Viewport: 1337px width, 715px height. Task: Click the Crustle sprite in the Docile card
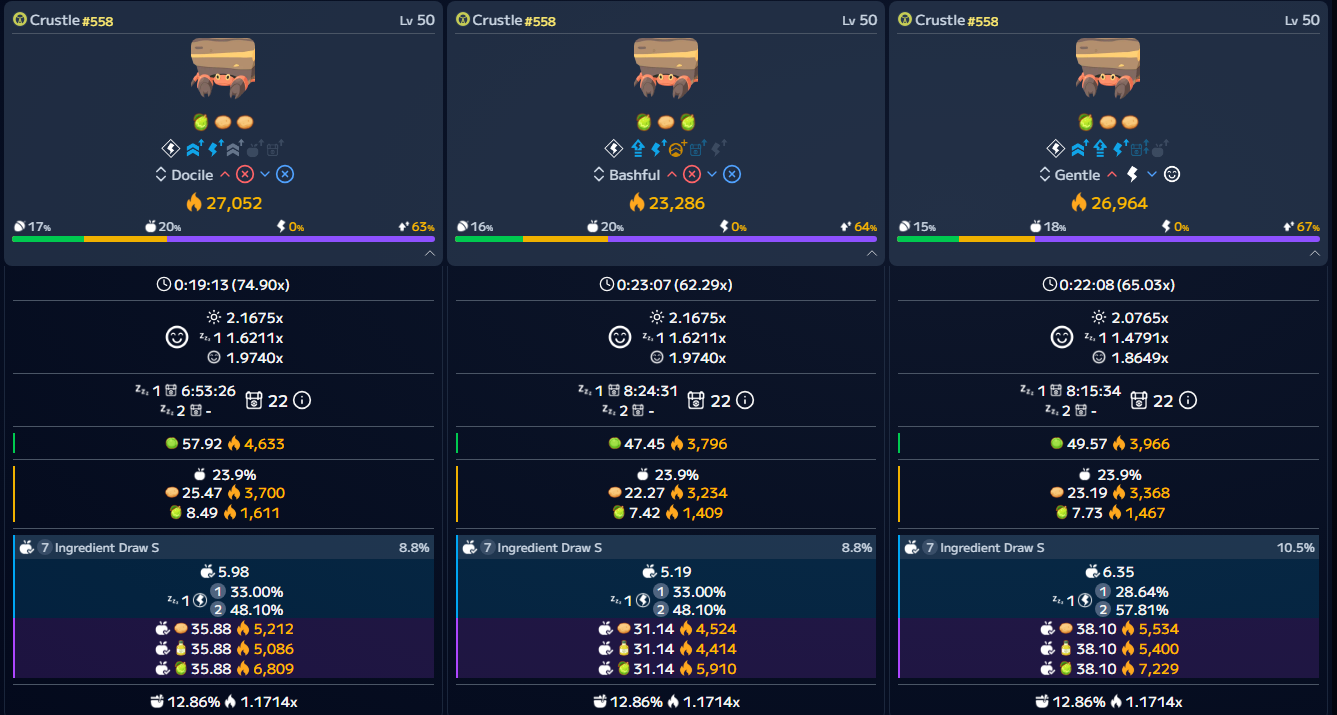(223, 68)
